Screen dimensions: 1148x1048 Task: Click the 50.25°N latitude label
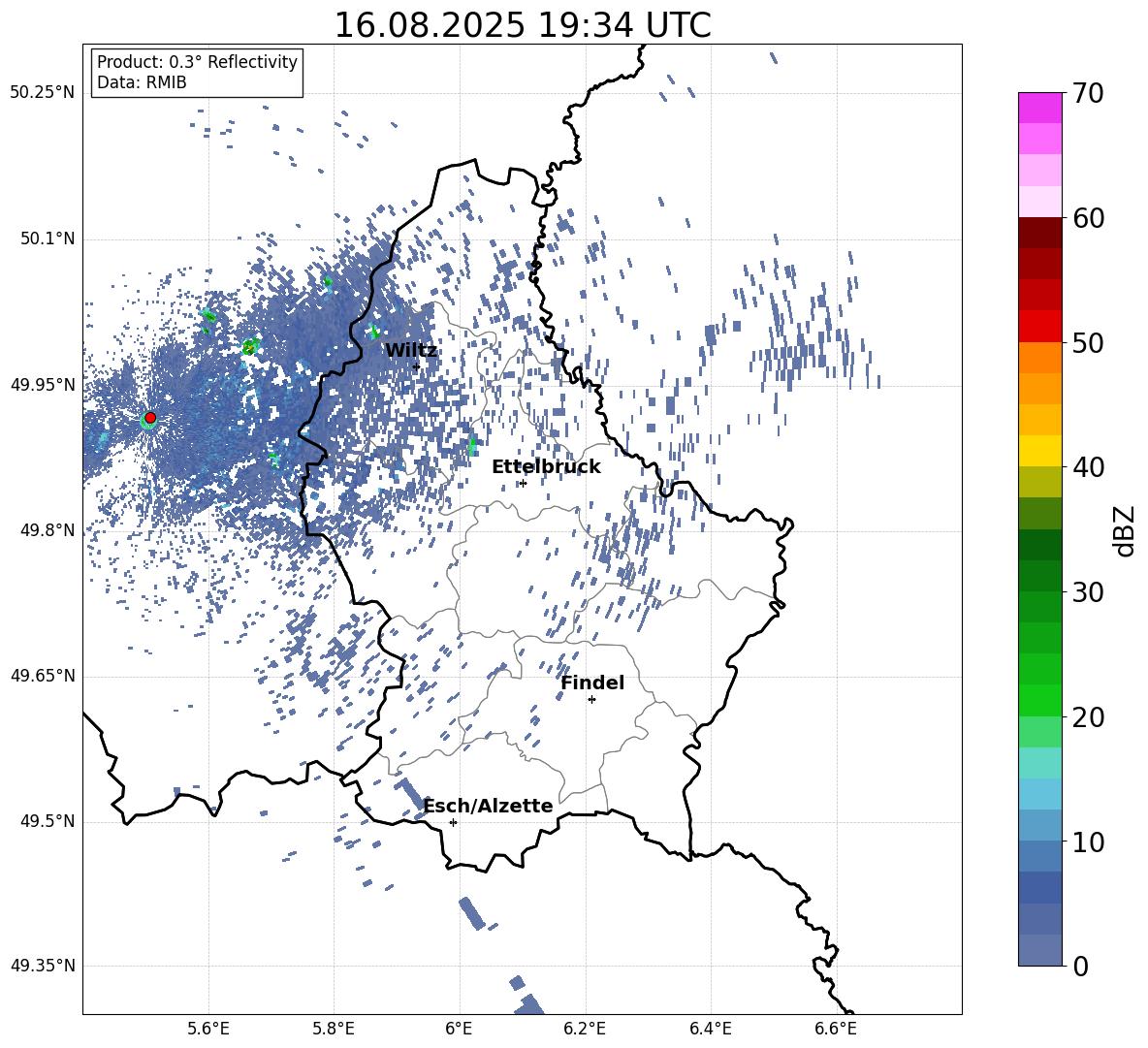tap(44, 93)
